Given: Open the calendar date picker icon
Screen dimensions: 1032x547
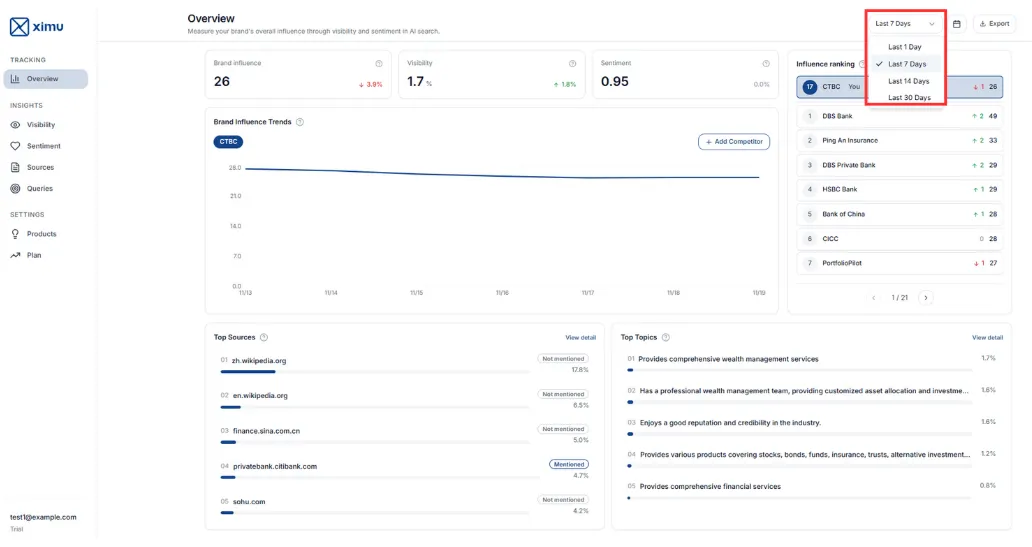Looking at the screenshot, I should click(957, 23).
